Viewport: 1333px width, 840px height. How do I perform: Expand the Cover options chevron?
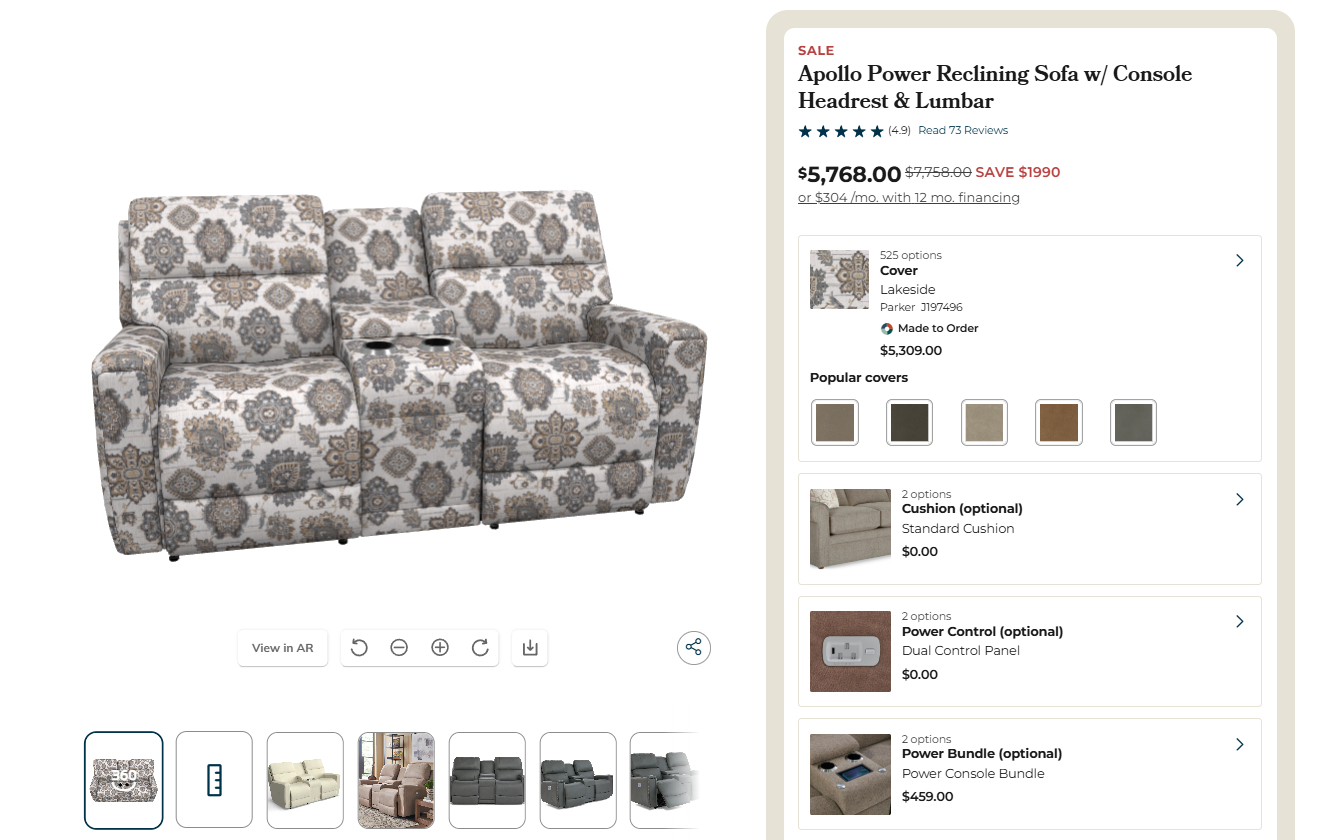(x=1240, y=260)
